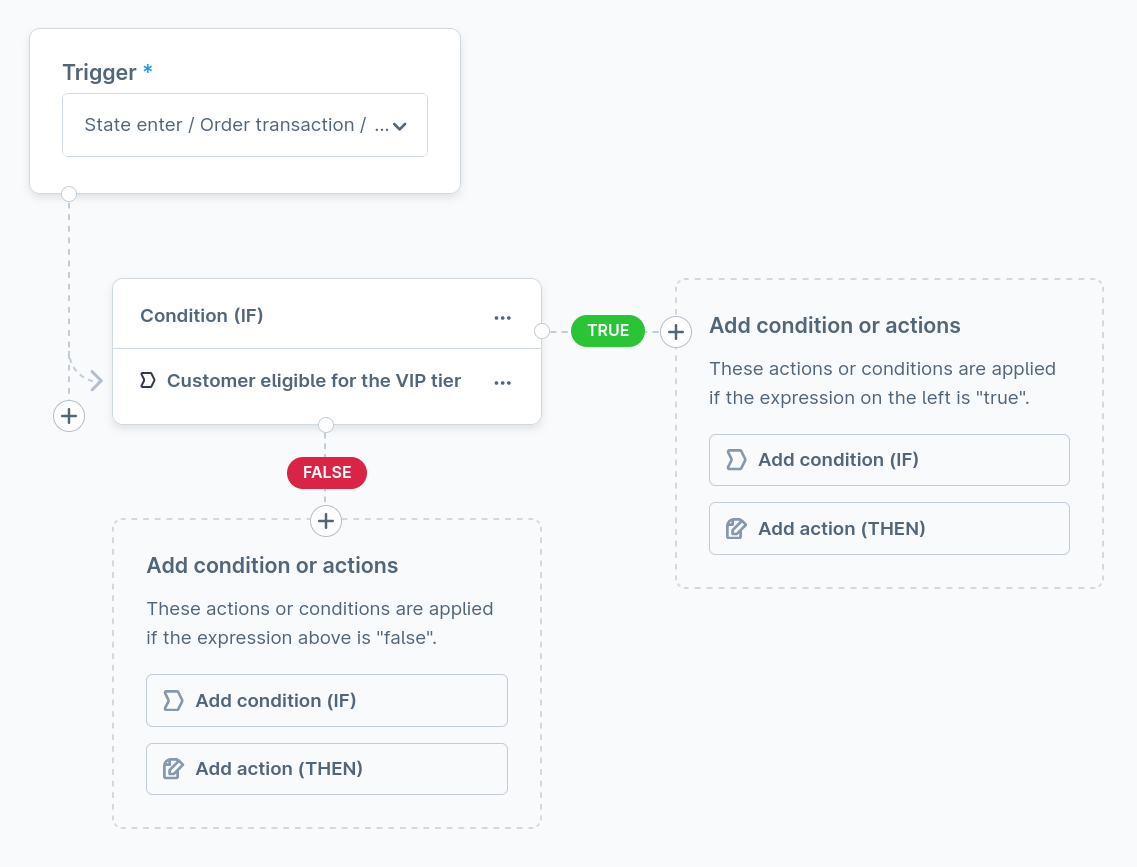Image resolution: width=1137 pixels, height=867 pixels.
Task: Click the plus icon next to the TRUE badge
Action: 676,331
